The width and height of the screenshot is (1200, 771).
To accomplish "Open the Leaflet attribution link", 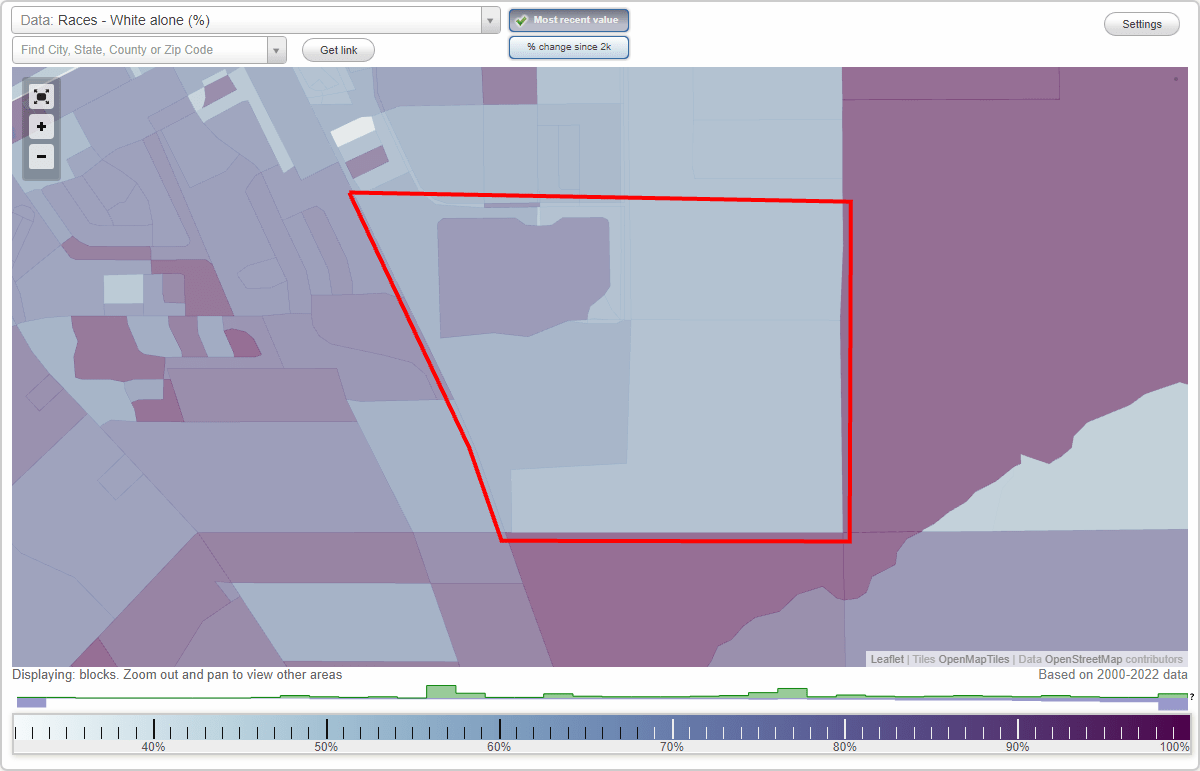I will click(887, 659).
